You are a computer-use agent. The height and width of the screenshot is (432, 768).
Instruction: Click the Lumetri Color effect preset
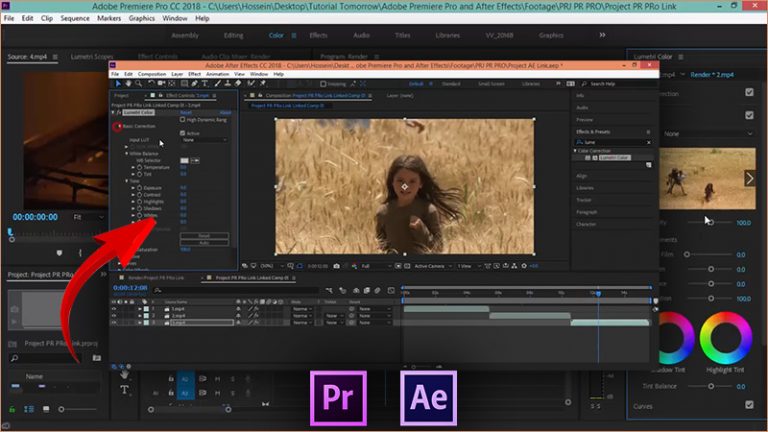click(614, 158)
